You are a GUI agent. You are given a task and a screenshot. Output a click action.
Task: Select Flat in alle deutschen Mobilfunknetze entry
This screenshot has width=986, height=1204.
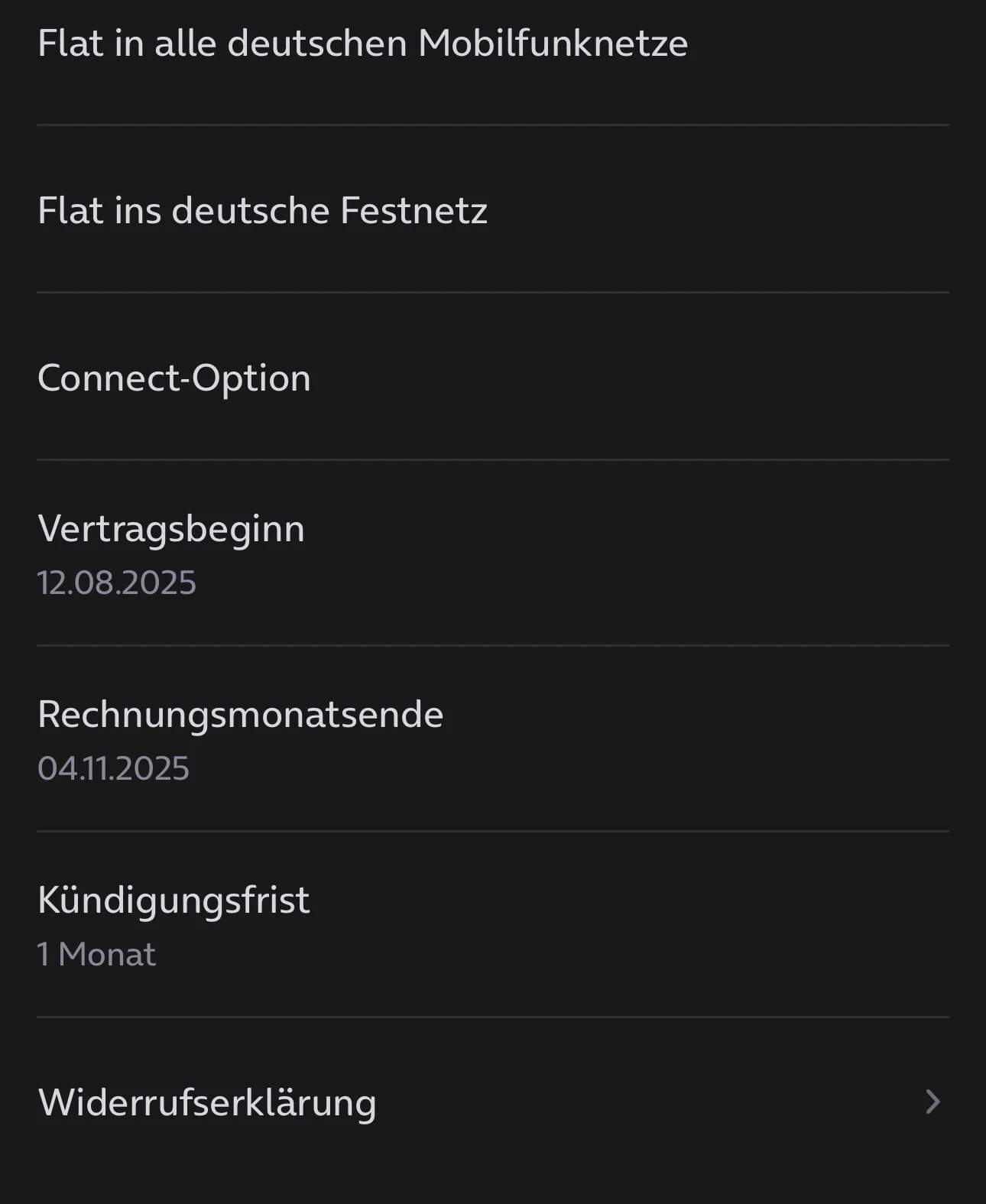[362, 43]
